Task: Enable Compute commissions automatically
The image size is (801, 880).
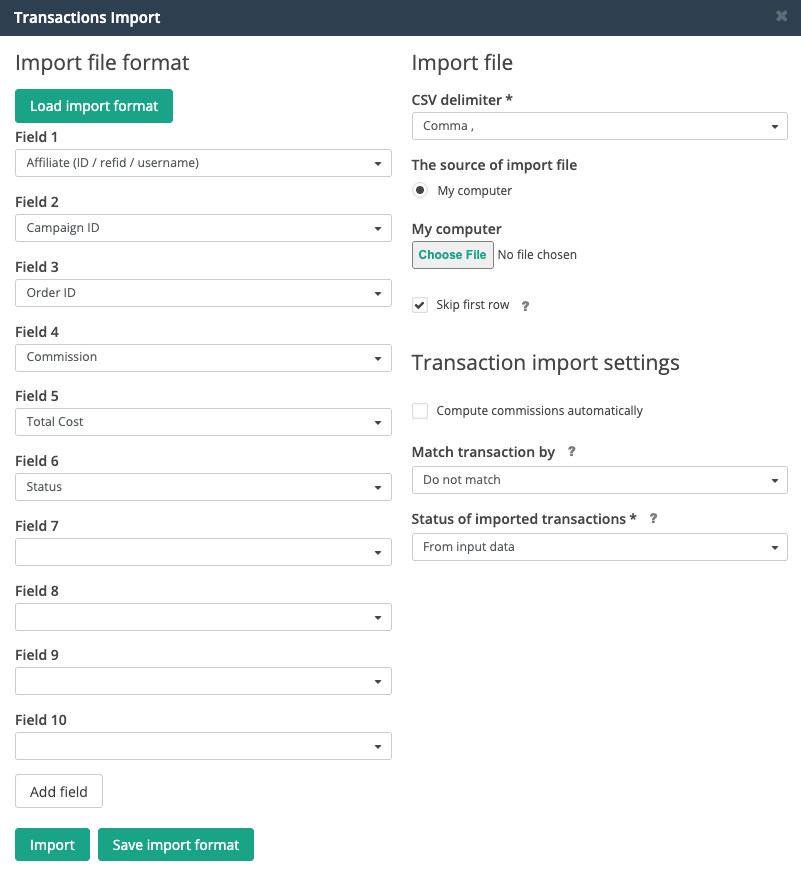Action: [420, 411]
